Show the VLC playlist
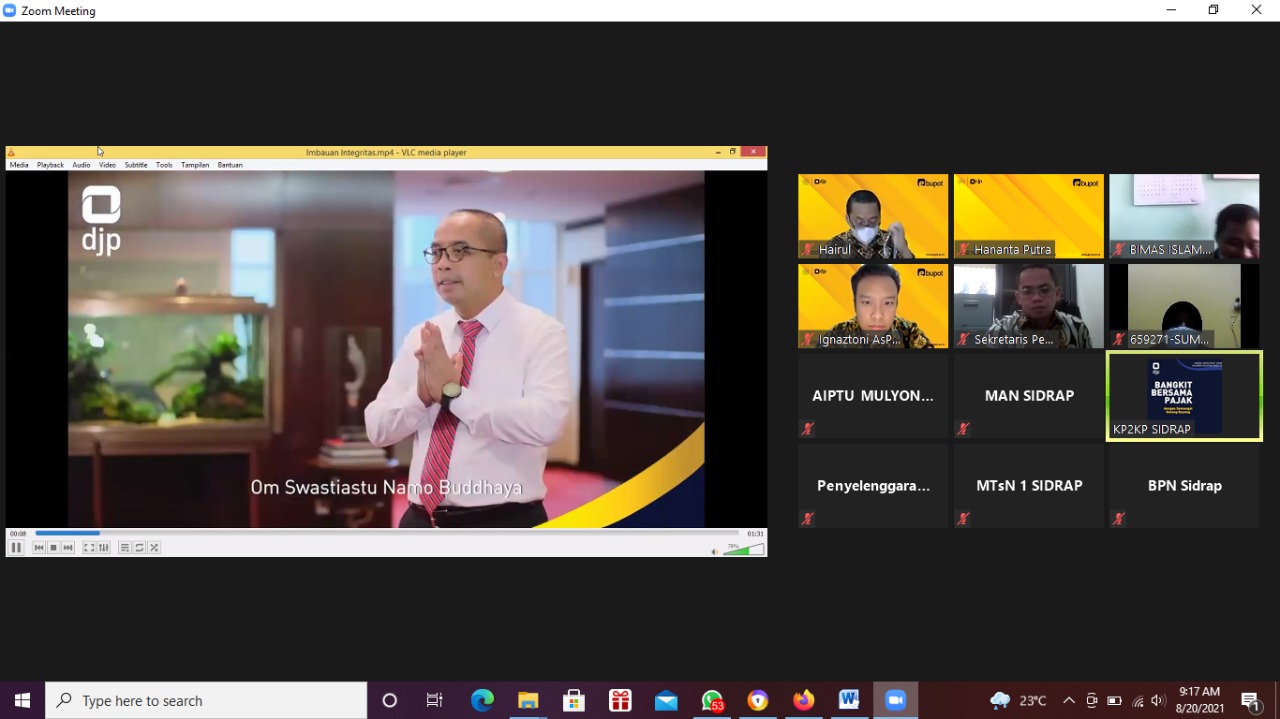This screenshot has width=1280, height=719. 125,547
